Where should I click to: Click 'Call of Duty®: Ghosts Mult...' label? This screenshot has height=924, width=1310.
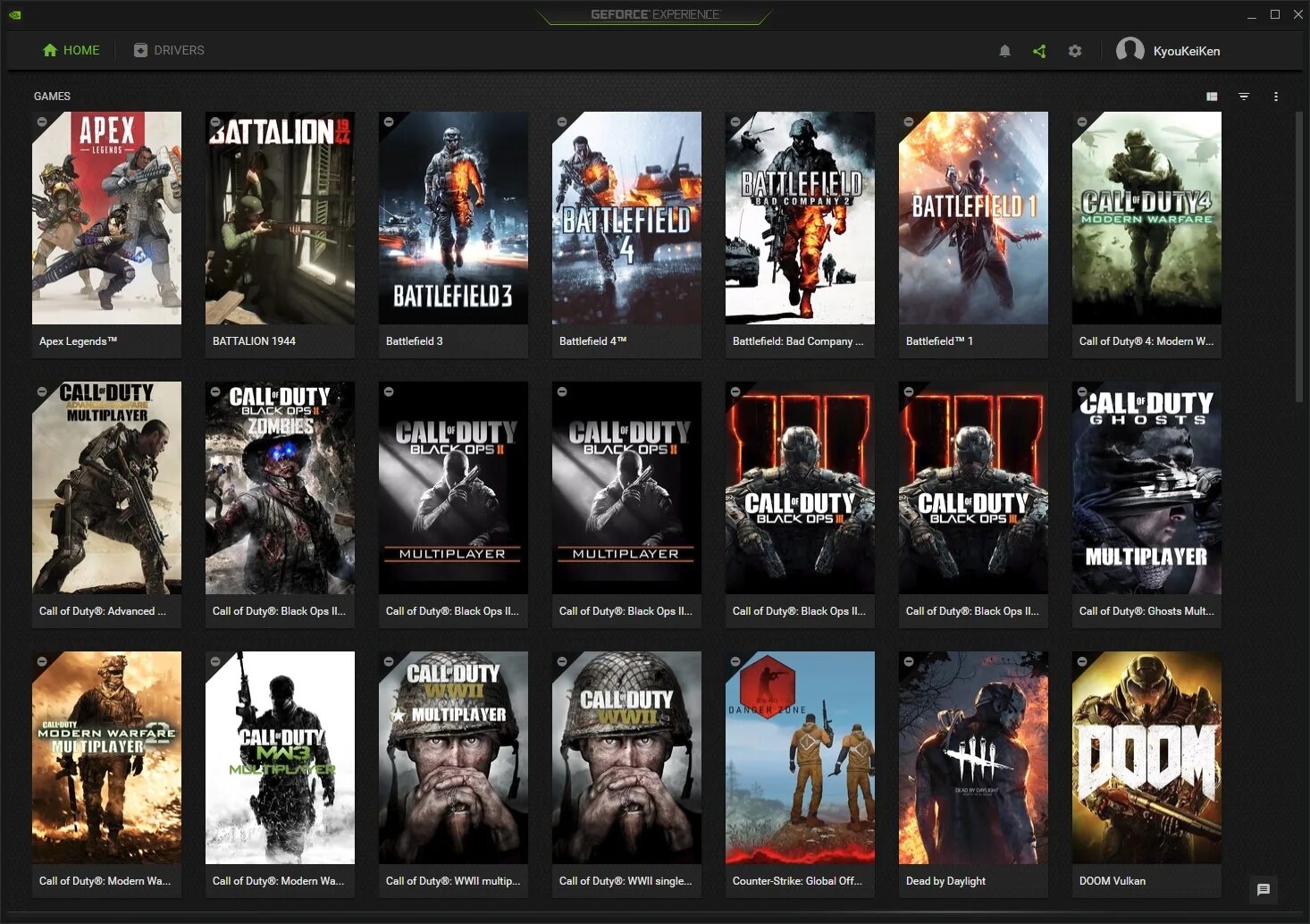[x=1146, y=611]
